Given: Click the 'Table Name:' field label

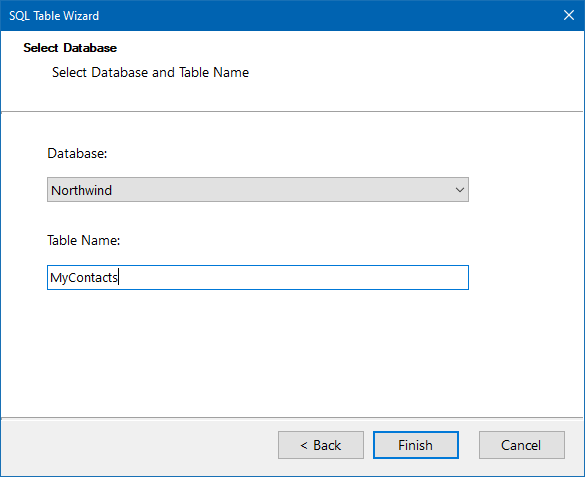Looking at the screenshot, I should (x=84, y=240).
